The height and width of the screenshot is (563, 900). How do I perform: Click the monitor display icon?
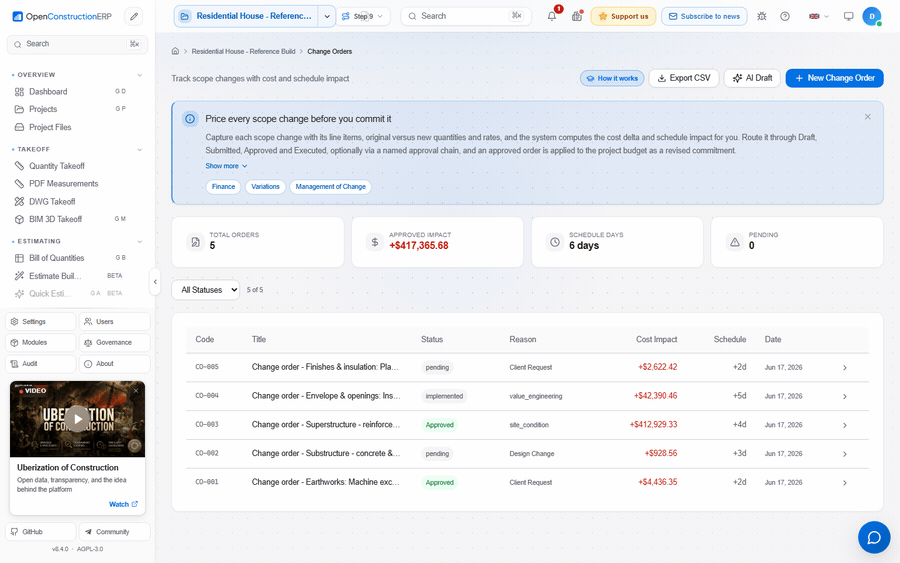[848, 16]
